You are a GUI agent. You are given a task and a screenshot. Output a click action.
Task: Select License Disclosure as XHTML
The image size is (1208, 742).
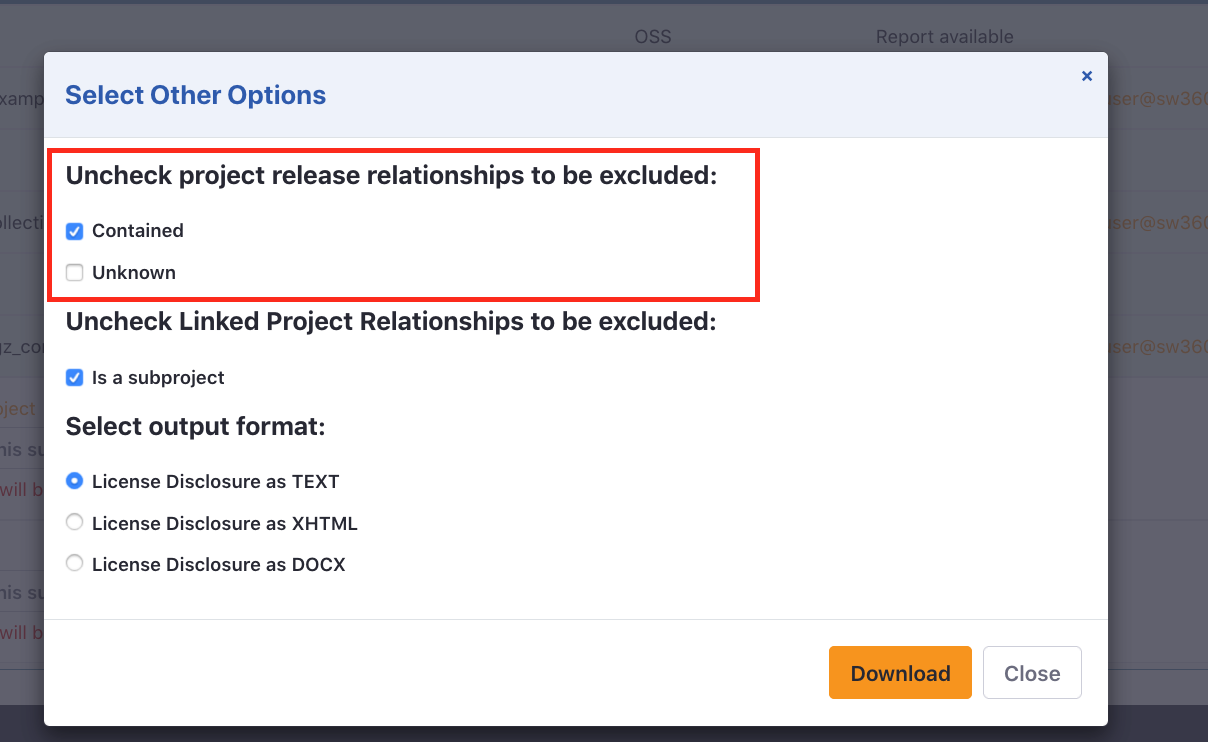(x=74, y=522)
